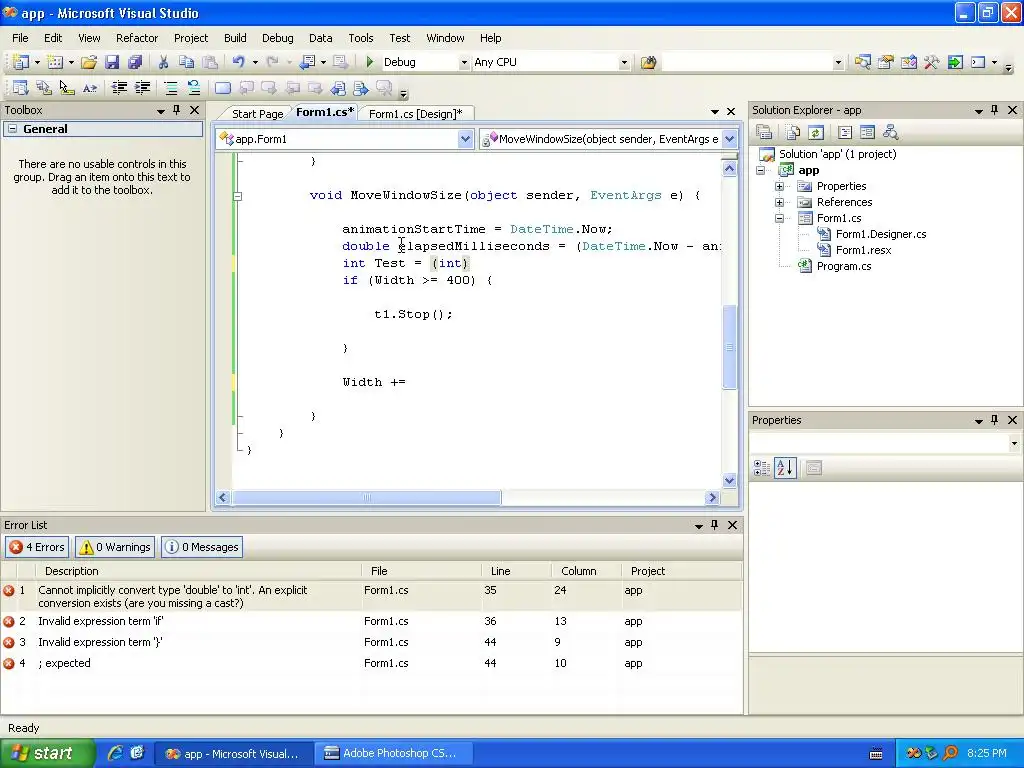Toggle auto-hide pin on Solution Explorer panel
This screenshot has width=1024, height=768.
(995, 110)
